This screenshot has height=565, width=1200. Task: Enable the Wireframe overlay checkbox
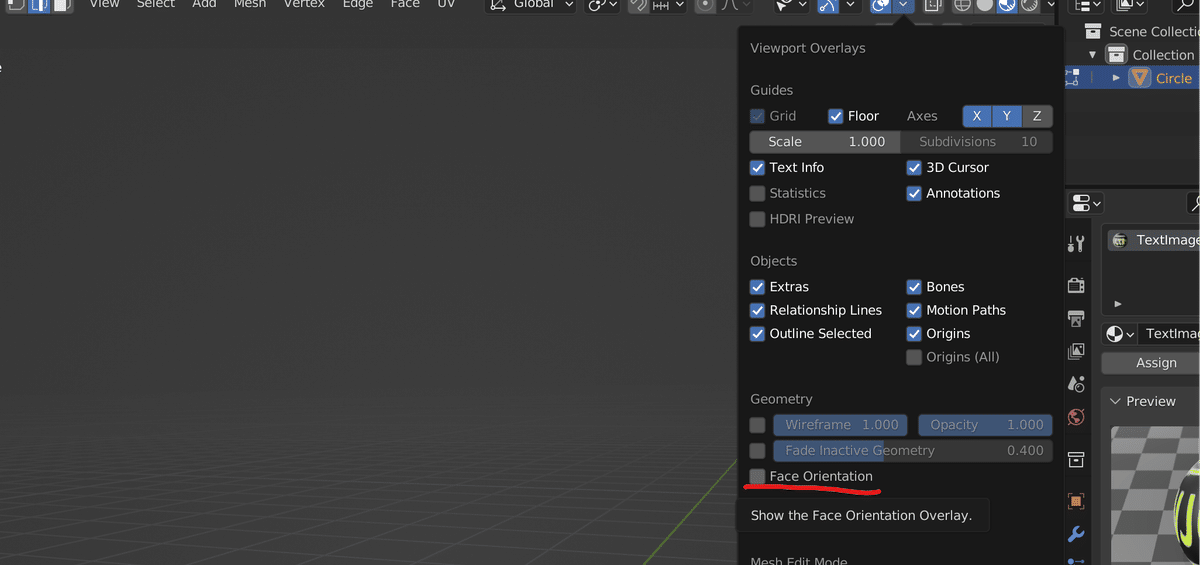(x=758, y=425)
